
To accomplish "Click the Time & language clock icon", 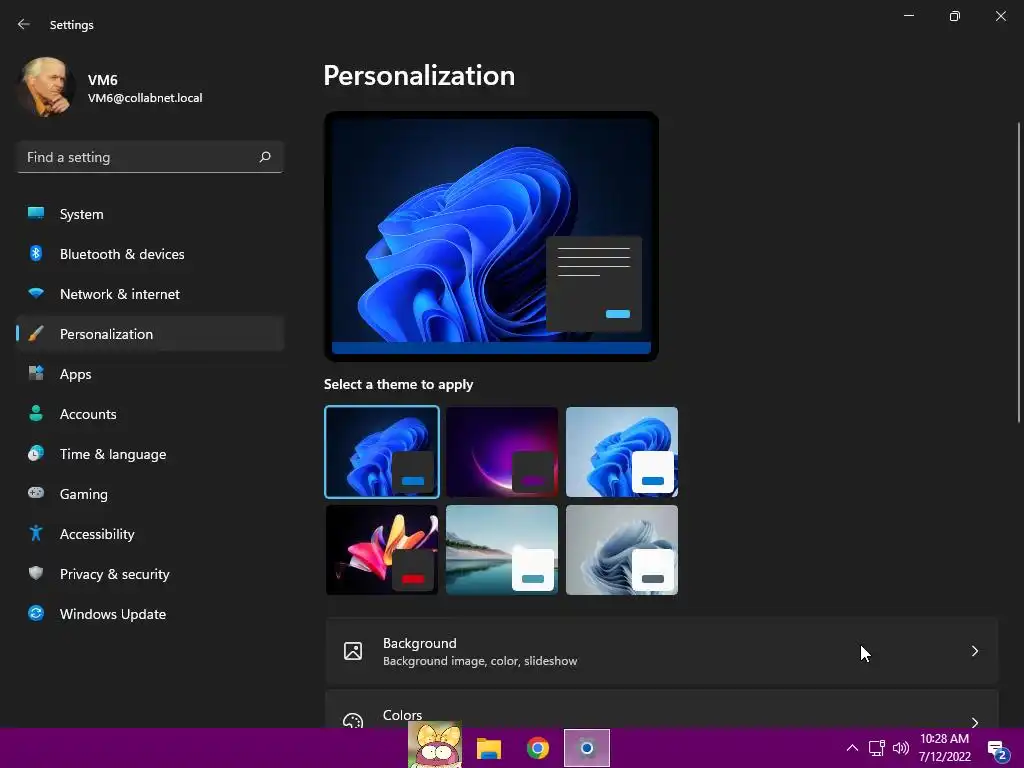I will 36,453.
